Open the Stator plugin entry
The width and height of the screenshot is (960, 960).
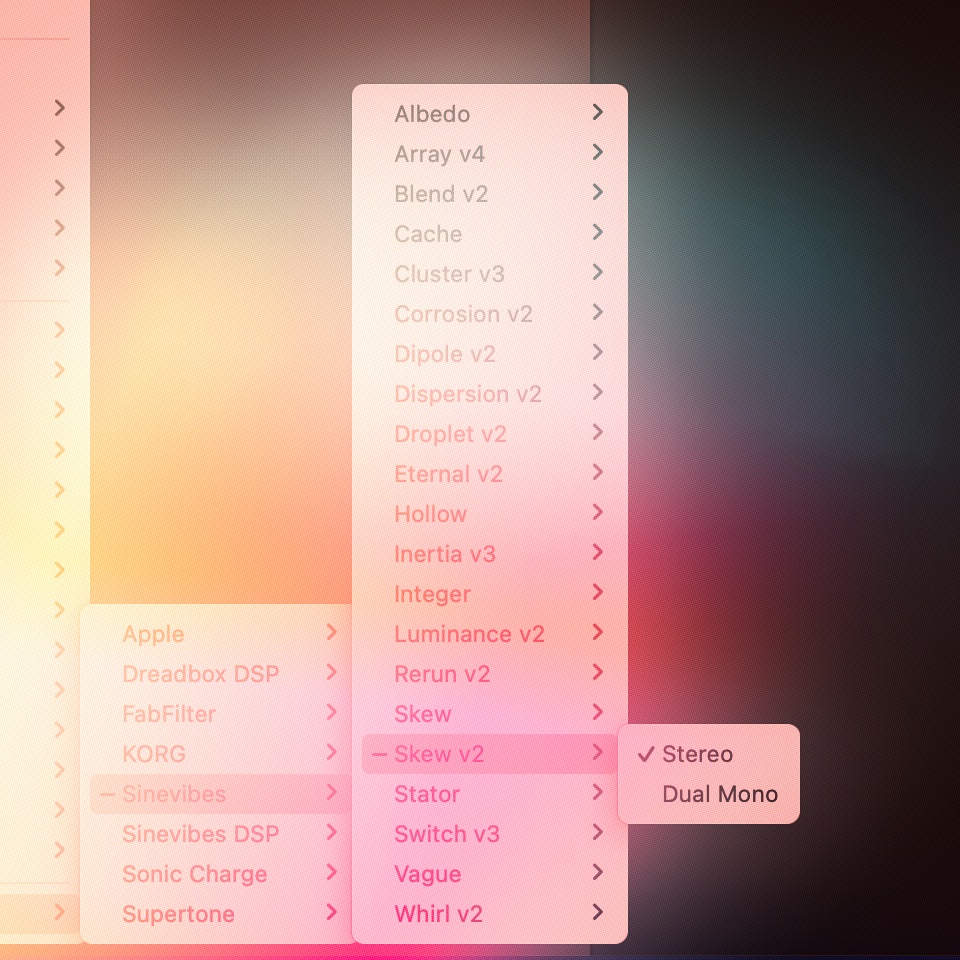coord(489,794)
